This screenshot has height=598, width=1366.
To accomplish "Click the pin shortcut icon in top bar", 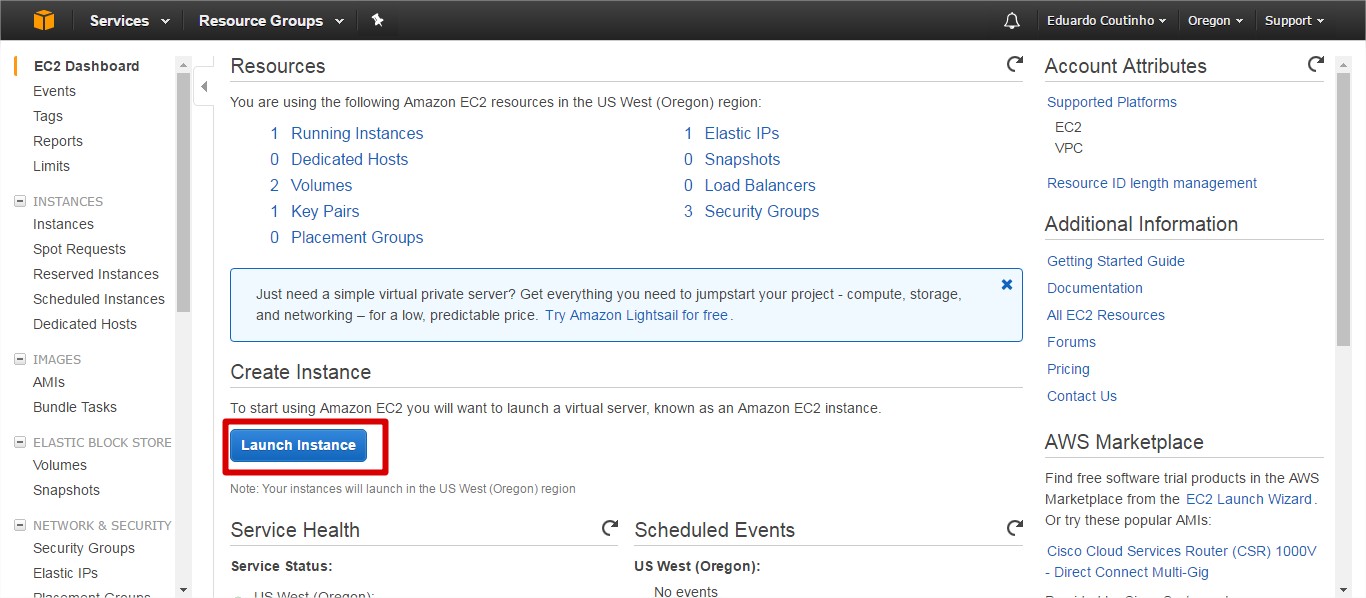I will click(377, 20).
